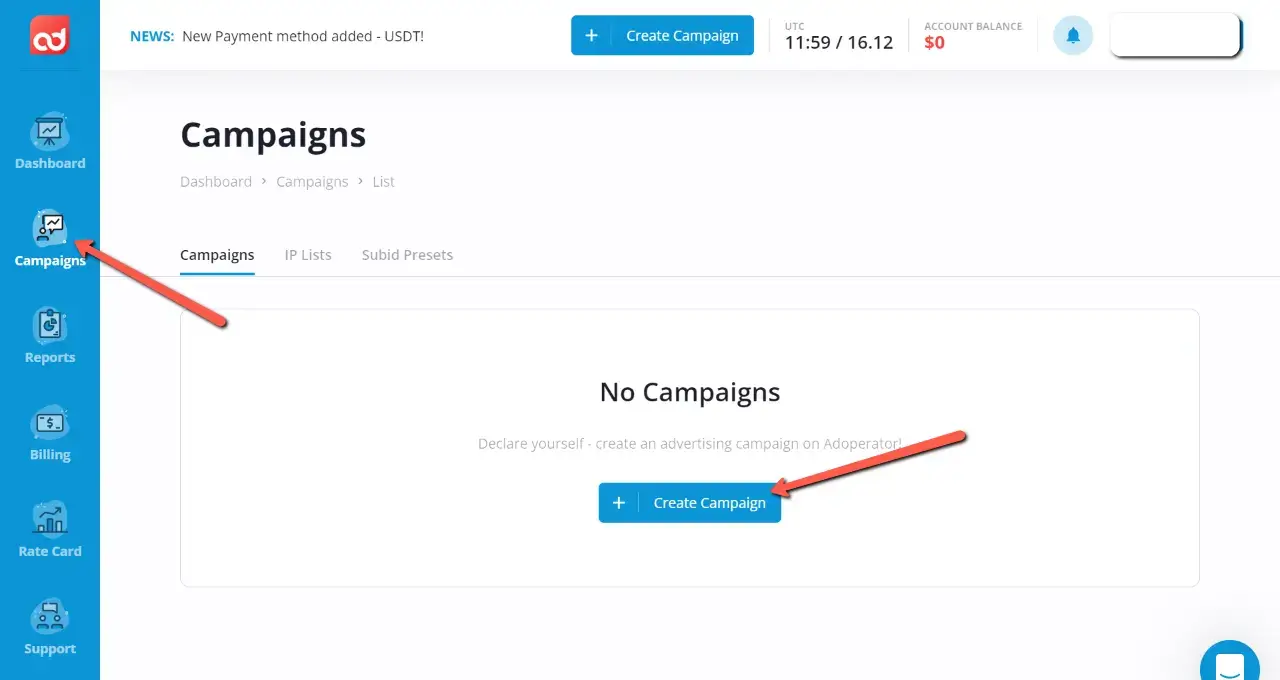Image resolution: width=1280 pixels, height=680 pixels.
Task: Click the notification bell icon
Action: (1073, 36)
